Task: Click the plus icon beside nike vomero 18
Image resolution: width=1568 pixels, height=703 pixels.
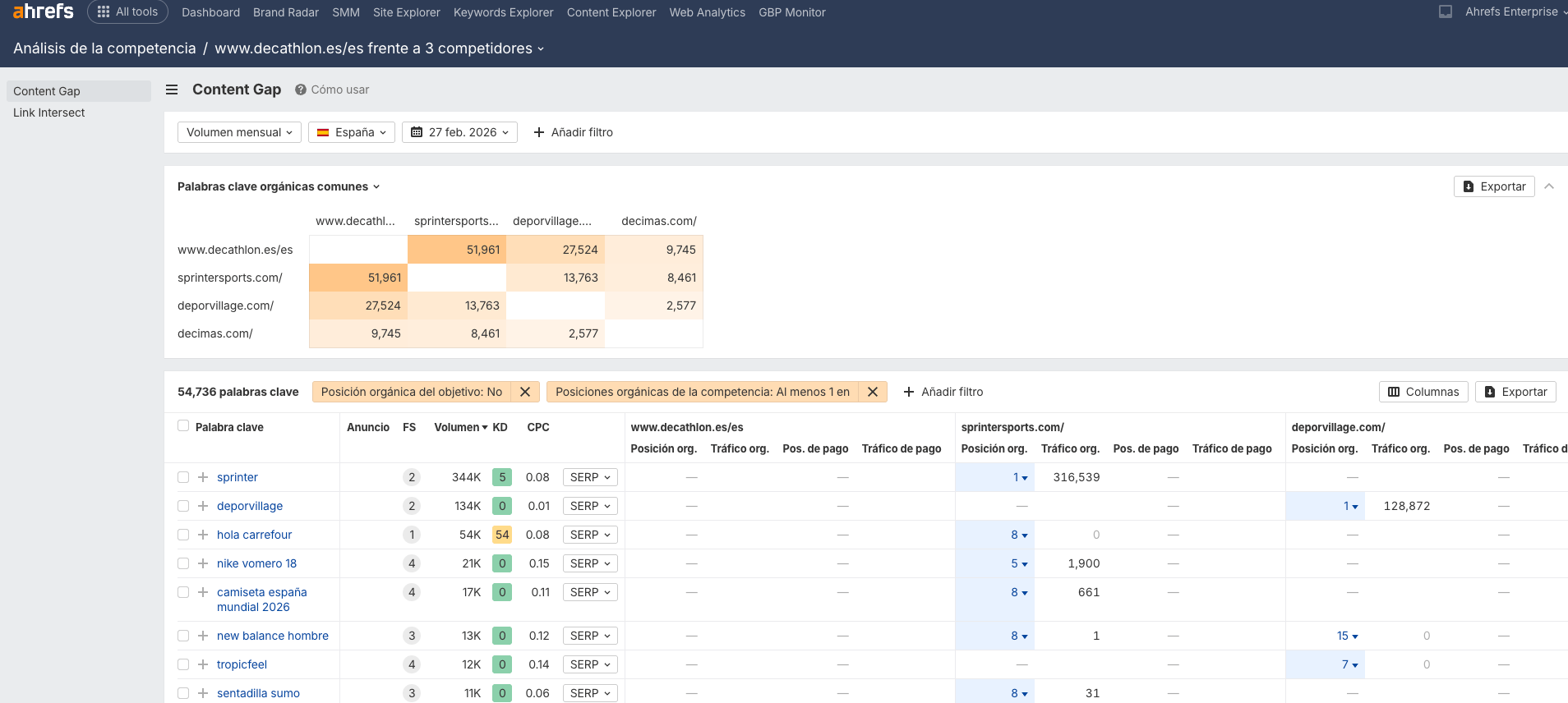Action: click(x=203, y=563)
